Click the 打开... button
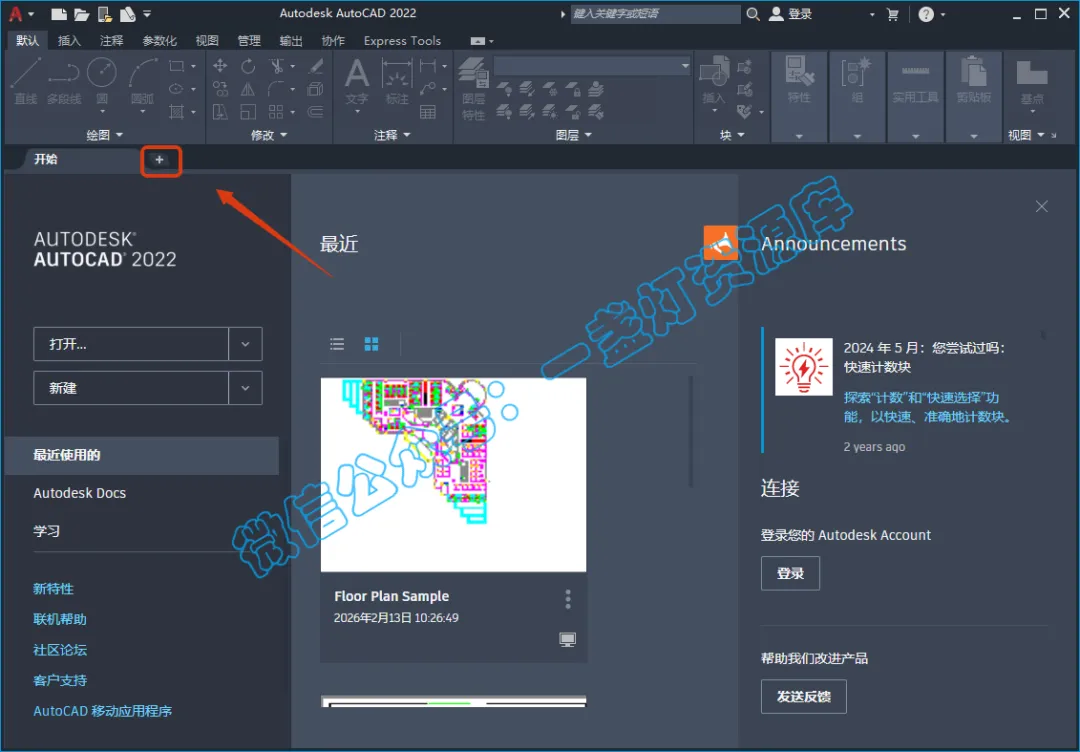 point(131,344)
